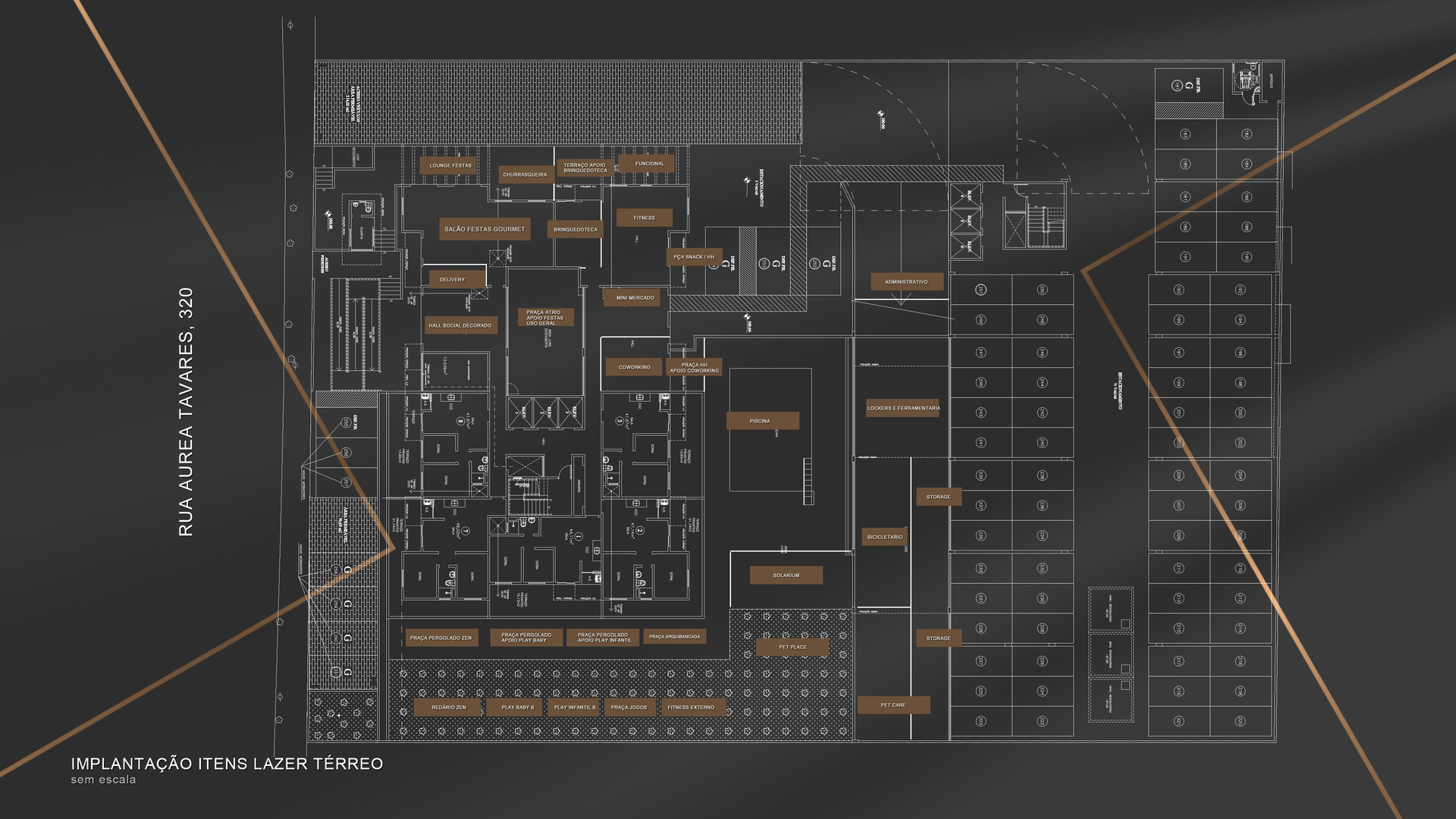The width and height of the screenshot is (1456, 819).
Task: Click the PET CARE label
Action: pos(893,705)
